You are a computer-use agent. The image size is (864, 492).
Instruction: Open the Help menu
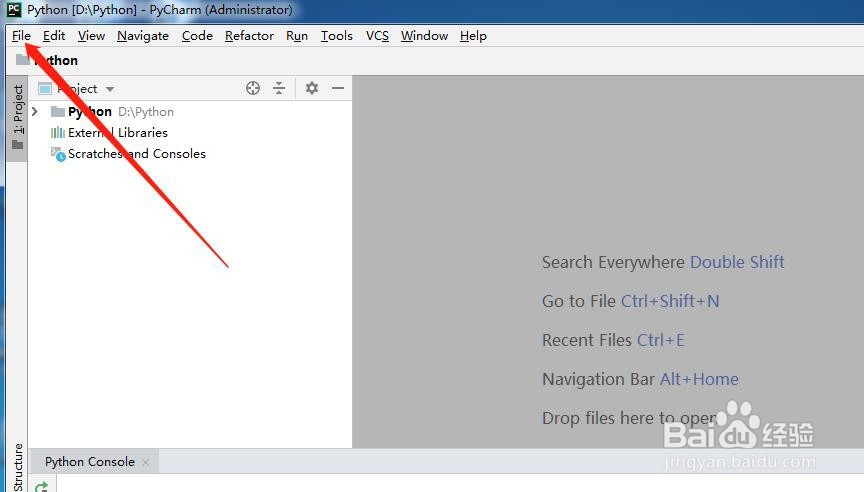[x=473, y=36]
